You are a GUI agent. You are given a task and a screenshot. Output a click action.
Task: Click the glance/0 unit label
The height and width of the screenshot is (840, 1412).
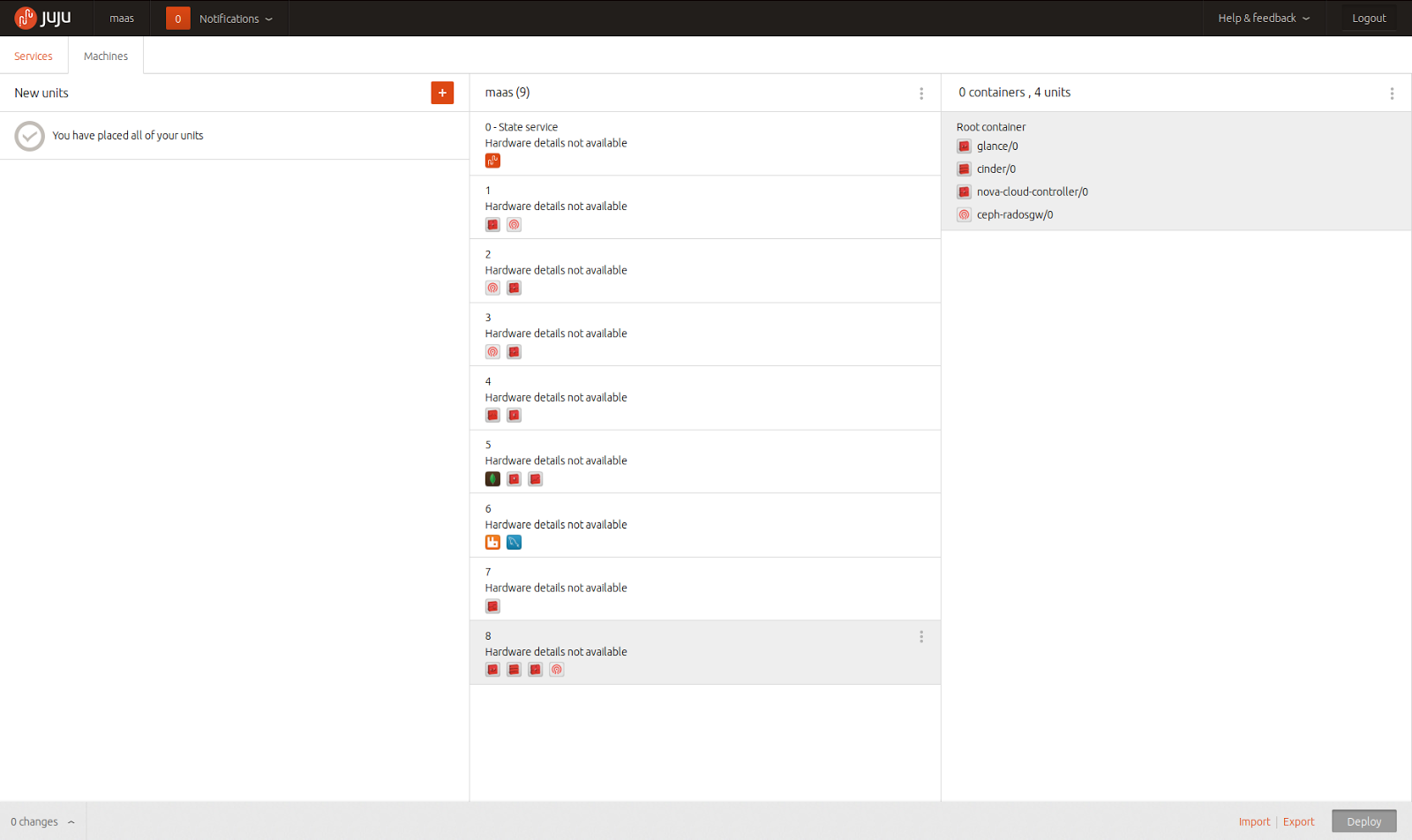tap(997, 146)
